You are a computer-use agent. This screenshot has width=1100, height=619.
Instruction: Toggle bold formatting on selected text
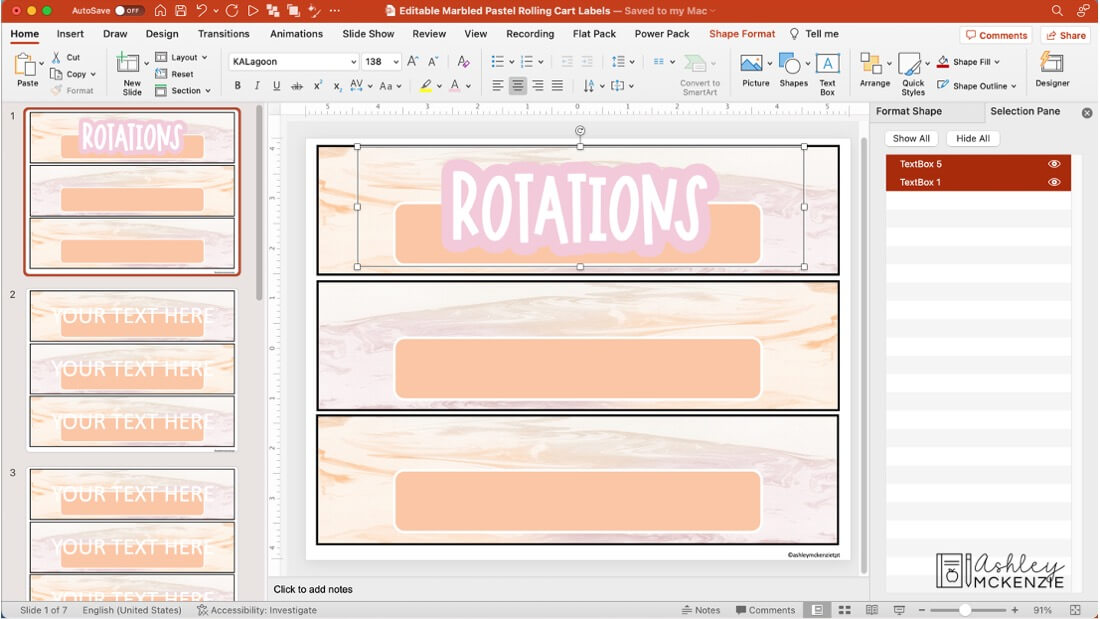[237, 85]
